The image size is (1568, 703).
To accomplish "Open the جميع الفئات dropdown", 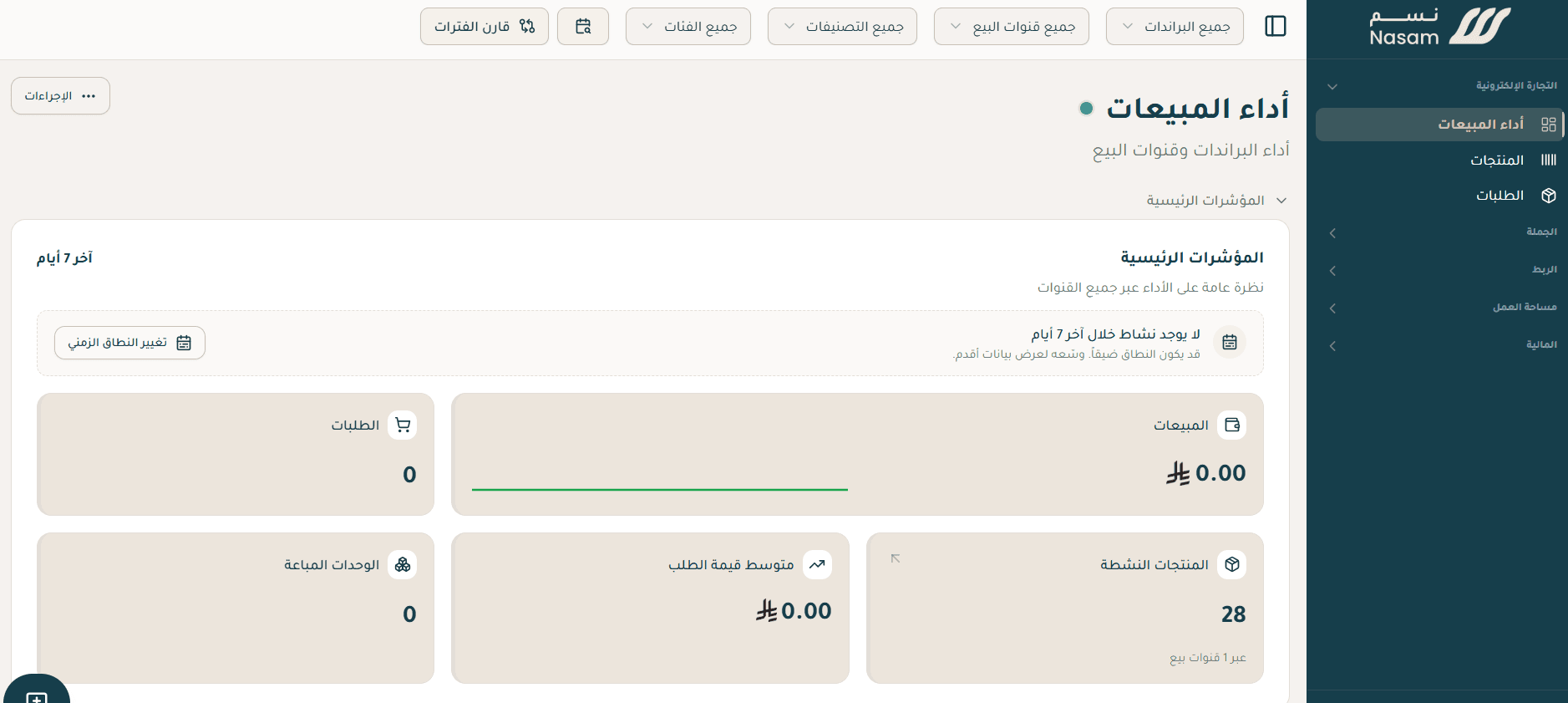I will tap(688, 26).
